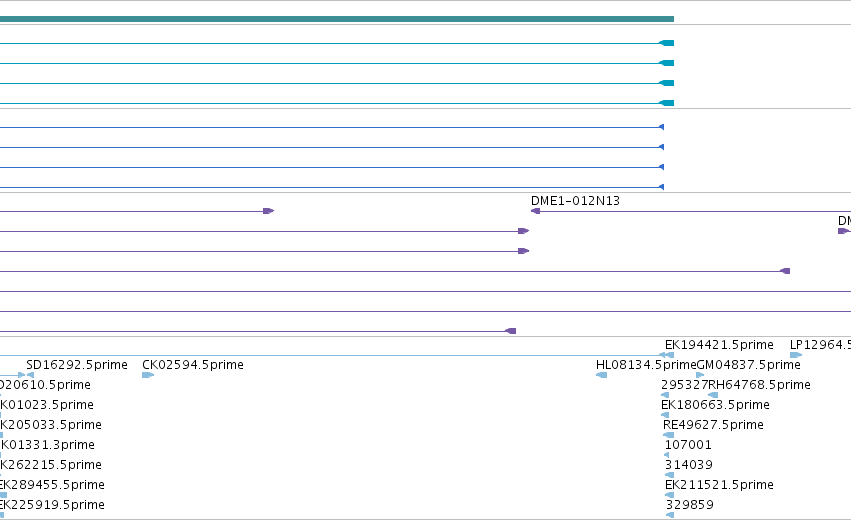Click the small arrow below 107001
Viewport: 851px width, 520px height.
tap(666, 455)
